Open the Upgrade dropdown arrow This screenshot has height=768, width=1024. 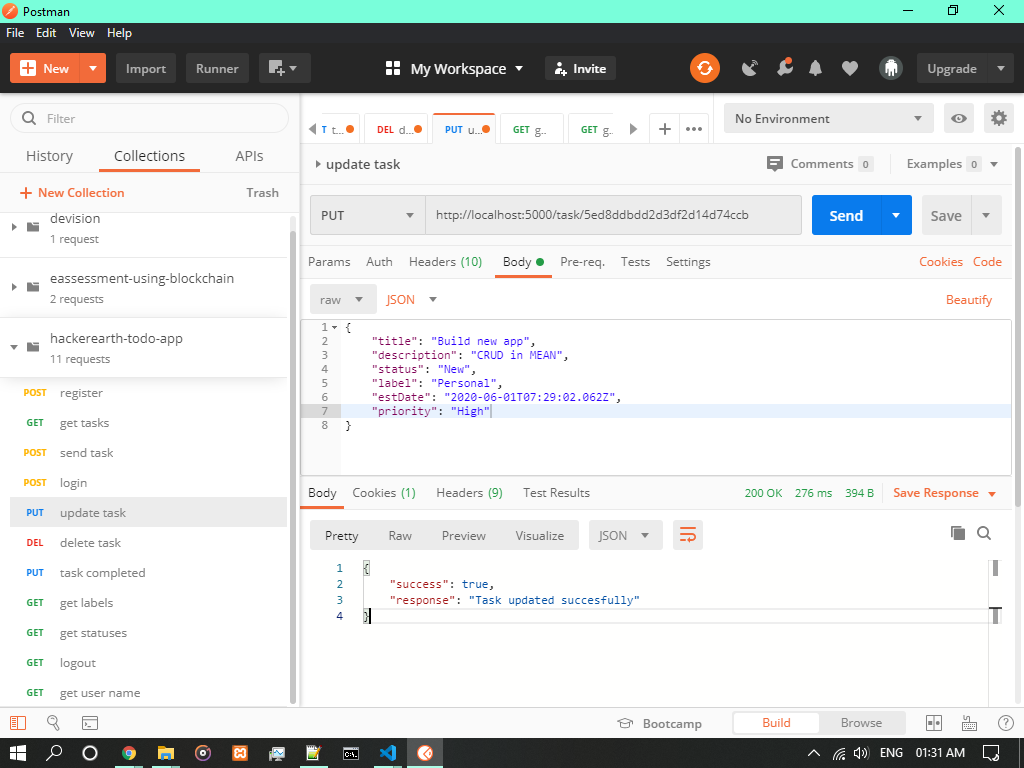click(x=1000, y=68)
